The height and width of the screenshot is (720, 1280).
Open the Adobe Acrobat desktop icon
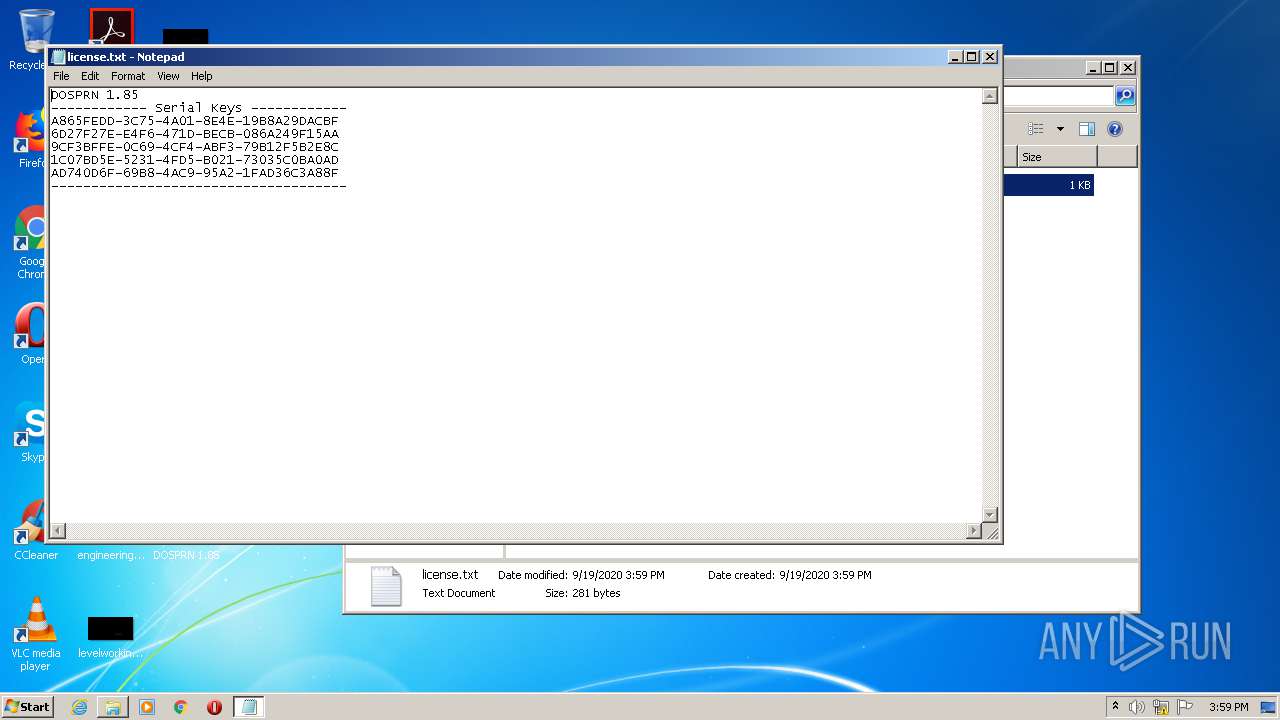tap(111, 27)
